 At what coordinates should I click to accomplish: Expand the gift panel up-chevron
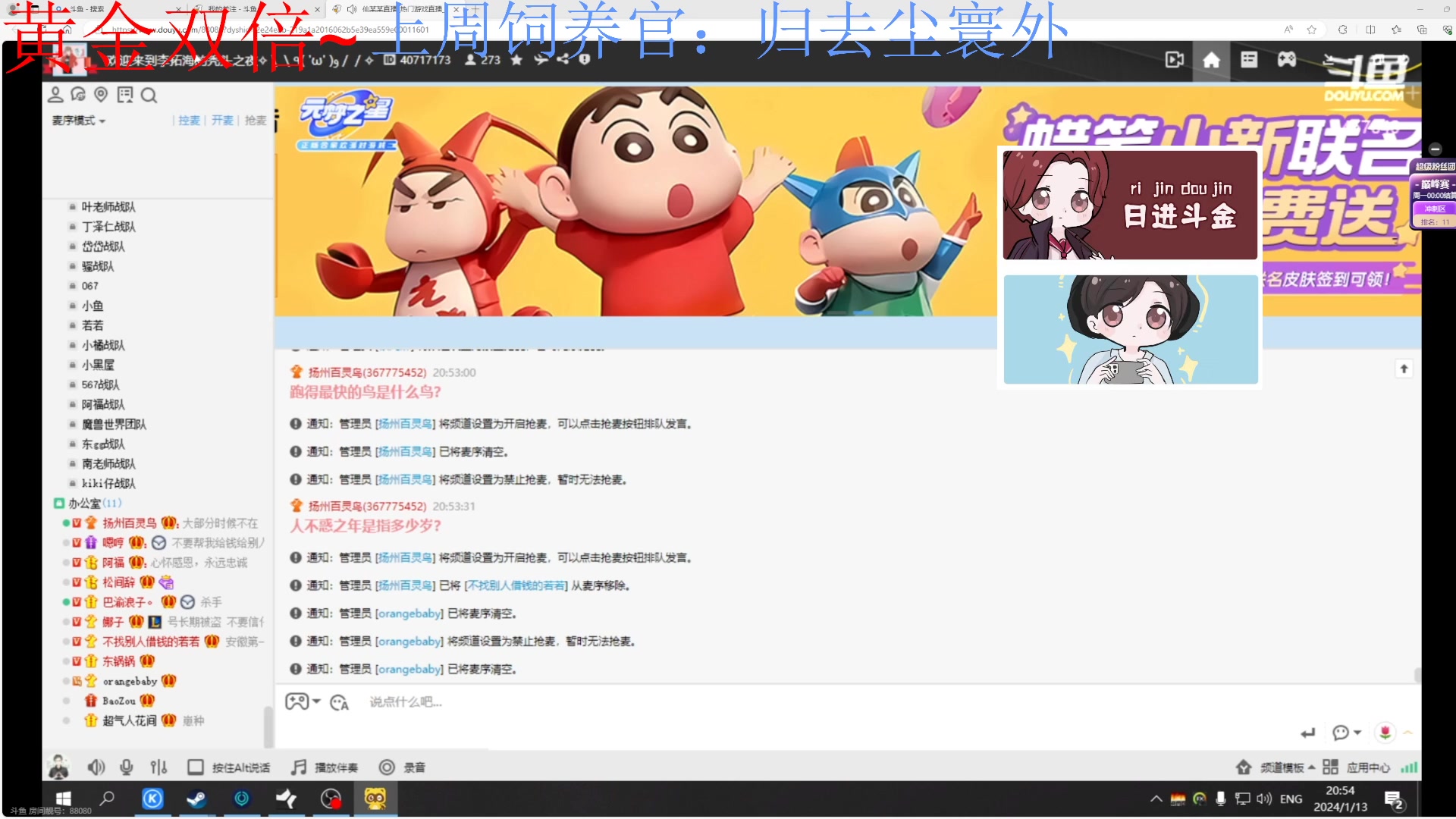[1407, 733]
